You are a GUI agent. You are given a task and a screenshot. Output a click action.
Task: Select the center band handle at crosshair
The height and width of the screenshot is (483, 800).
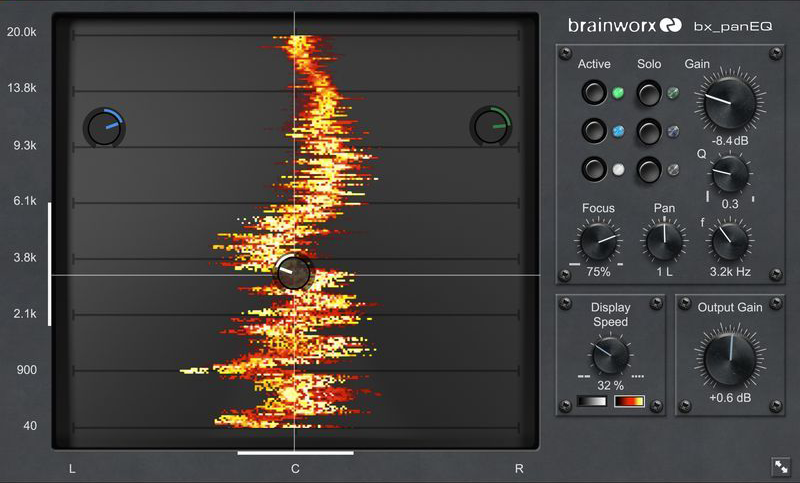[x=293, y=272]
